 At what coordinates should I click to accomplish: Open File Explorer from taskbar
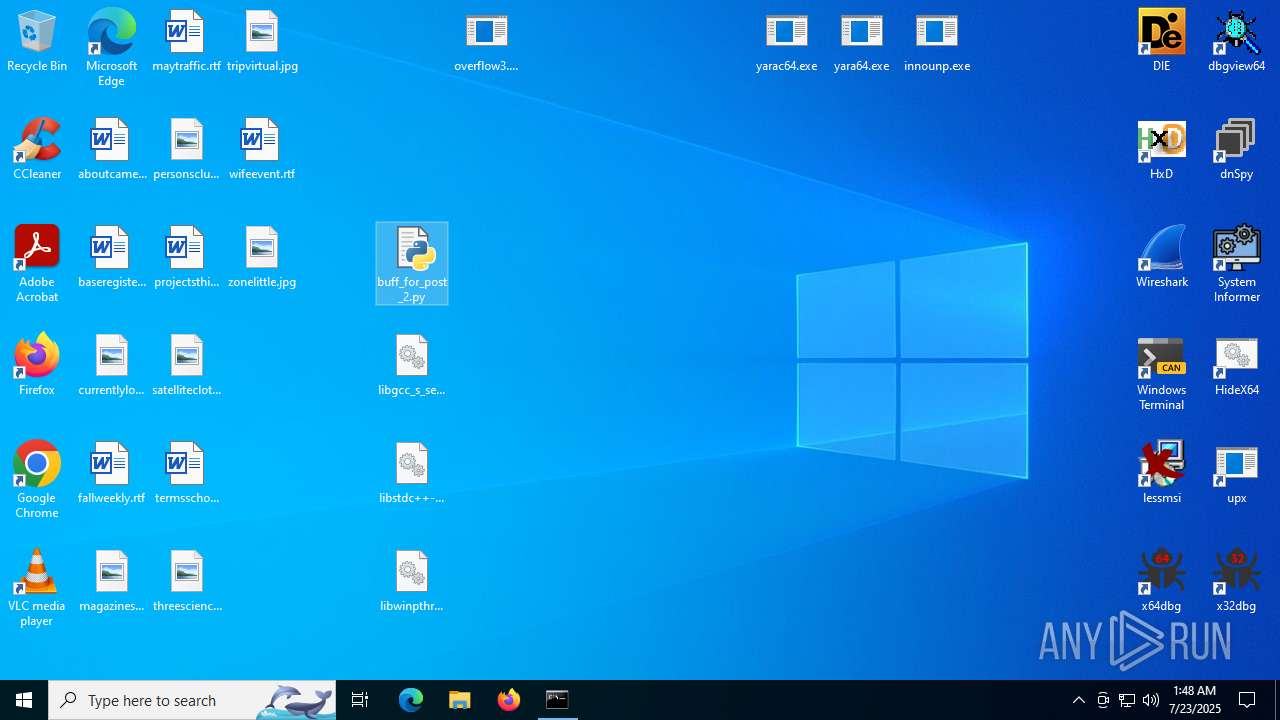pyautogui.click(x=460, y=700)
